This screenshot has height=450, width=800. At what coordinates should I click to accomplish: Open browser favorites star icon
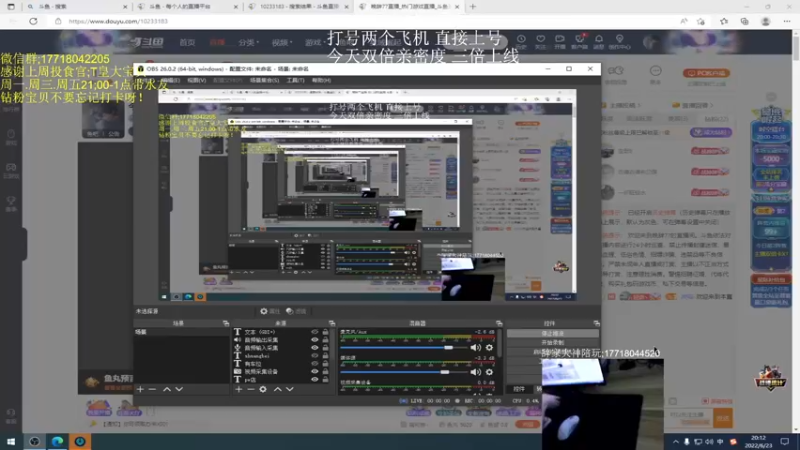pos(724,21)
